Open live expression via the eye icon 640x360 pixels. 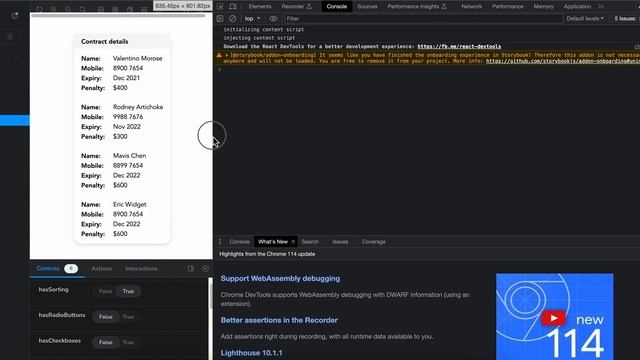tap(273, 19)
